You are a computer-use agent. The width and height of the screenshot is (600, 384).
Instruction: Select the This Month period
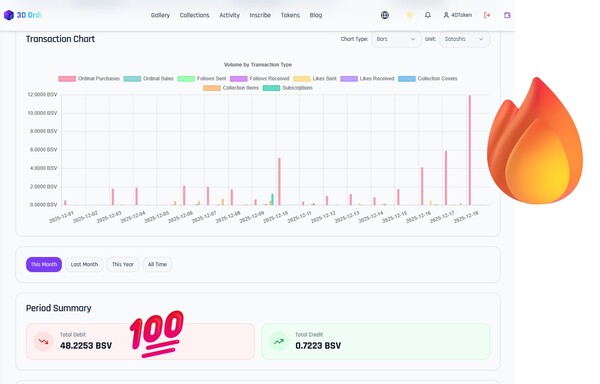pos(44,264)
